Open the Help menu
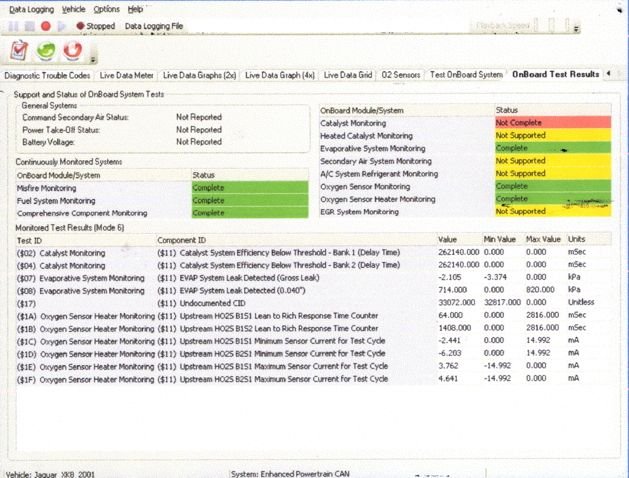 click(136, 8)
